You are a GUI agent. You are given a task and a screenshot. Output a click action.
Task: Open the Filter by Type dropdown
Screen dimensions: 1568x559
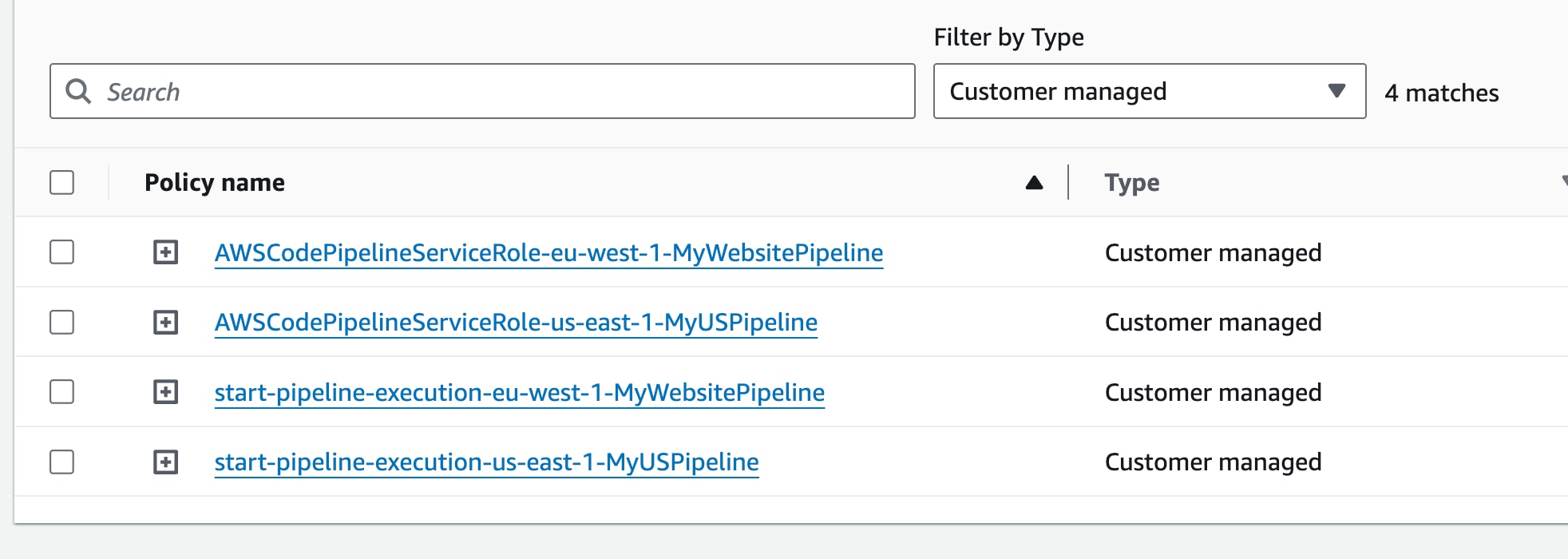coord(1150,91)
